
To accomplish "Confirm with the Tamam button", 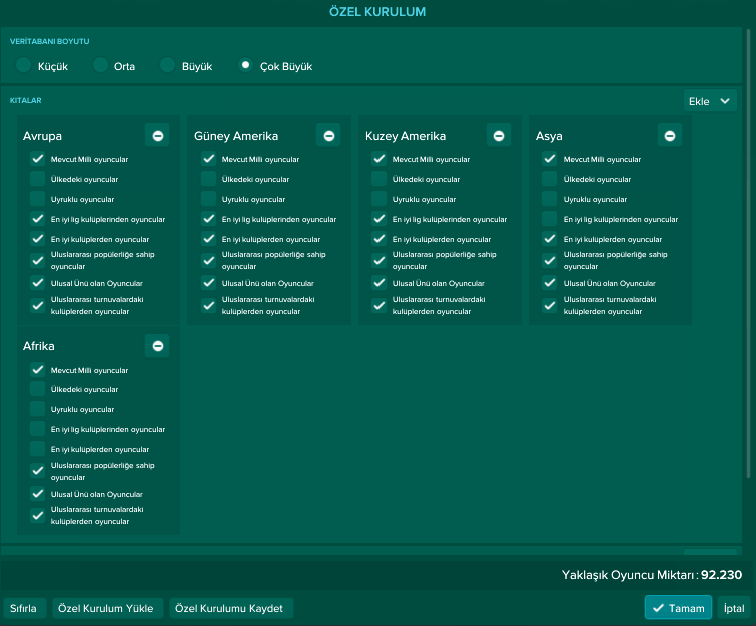I will 678,608.
